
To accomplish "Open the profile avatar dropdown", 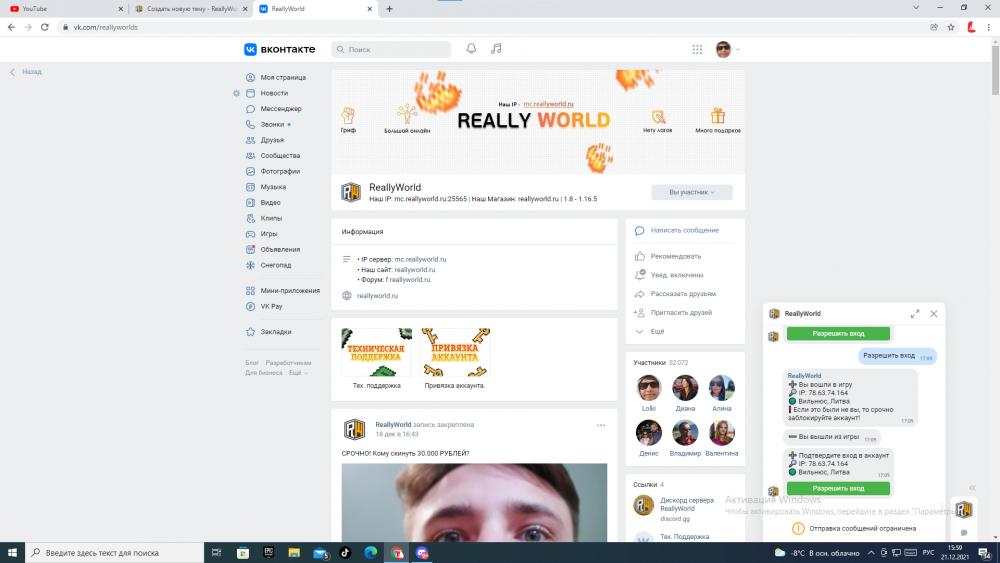I will [728, 49].
